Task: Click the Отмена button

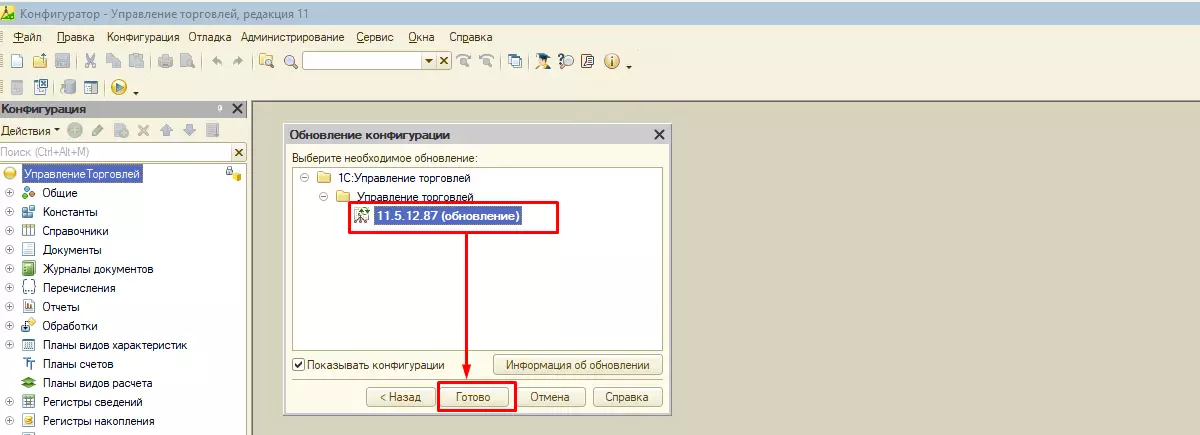Action: 550,397
